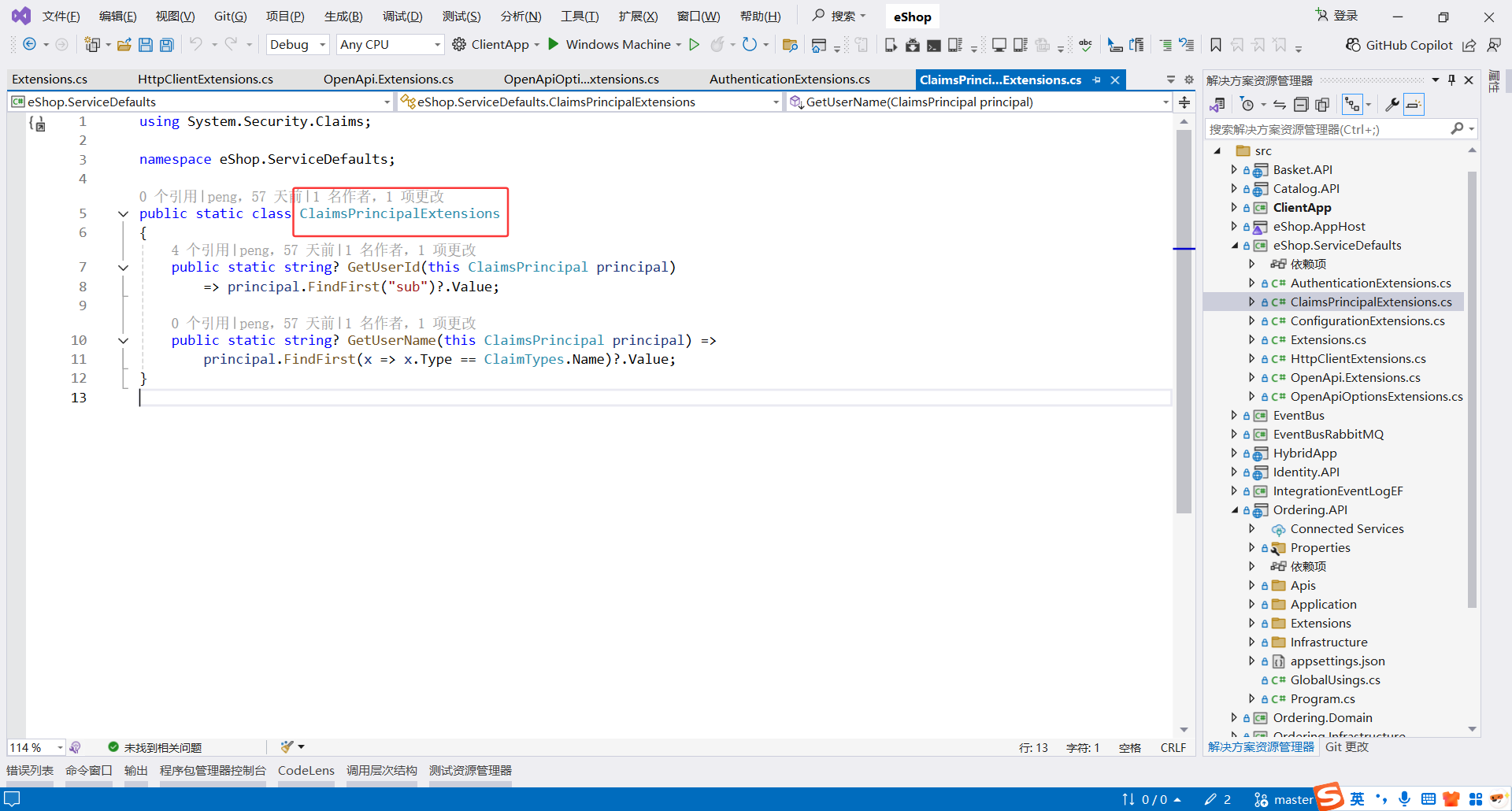
Task: Save the current file with the single-disk icon
Action: coord(146,45)
